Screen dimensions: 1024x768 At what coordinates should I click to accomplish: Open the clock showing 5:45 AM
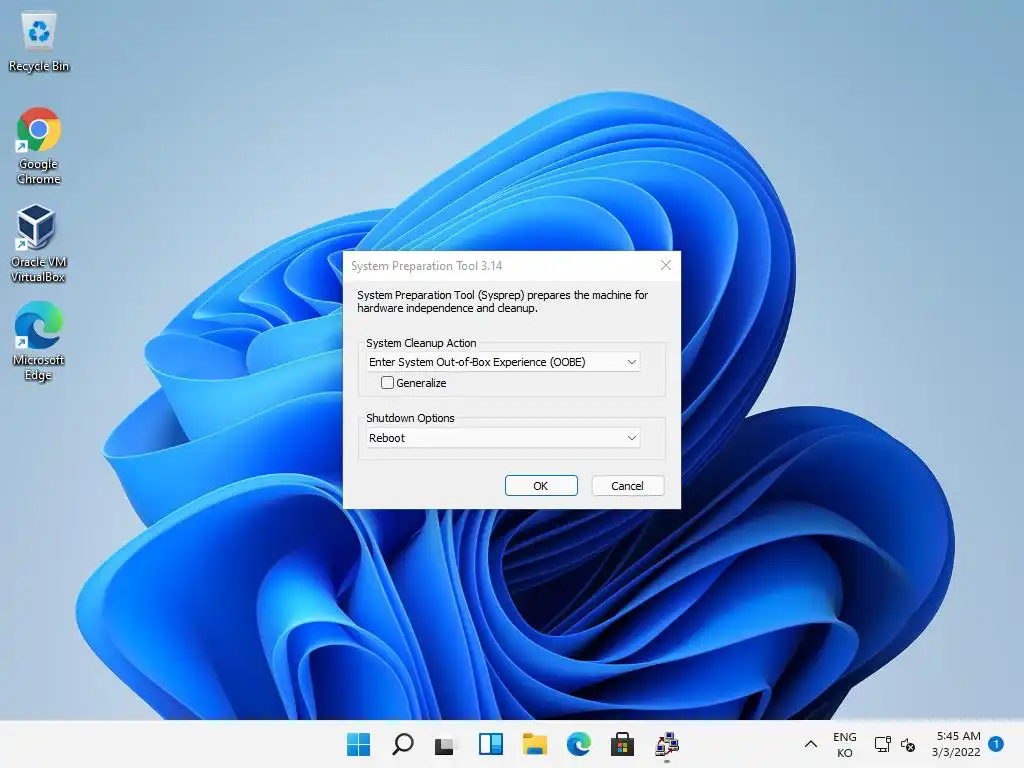click(x=957, y=744)
